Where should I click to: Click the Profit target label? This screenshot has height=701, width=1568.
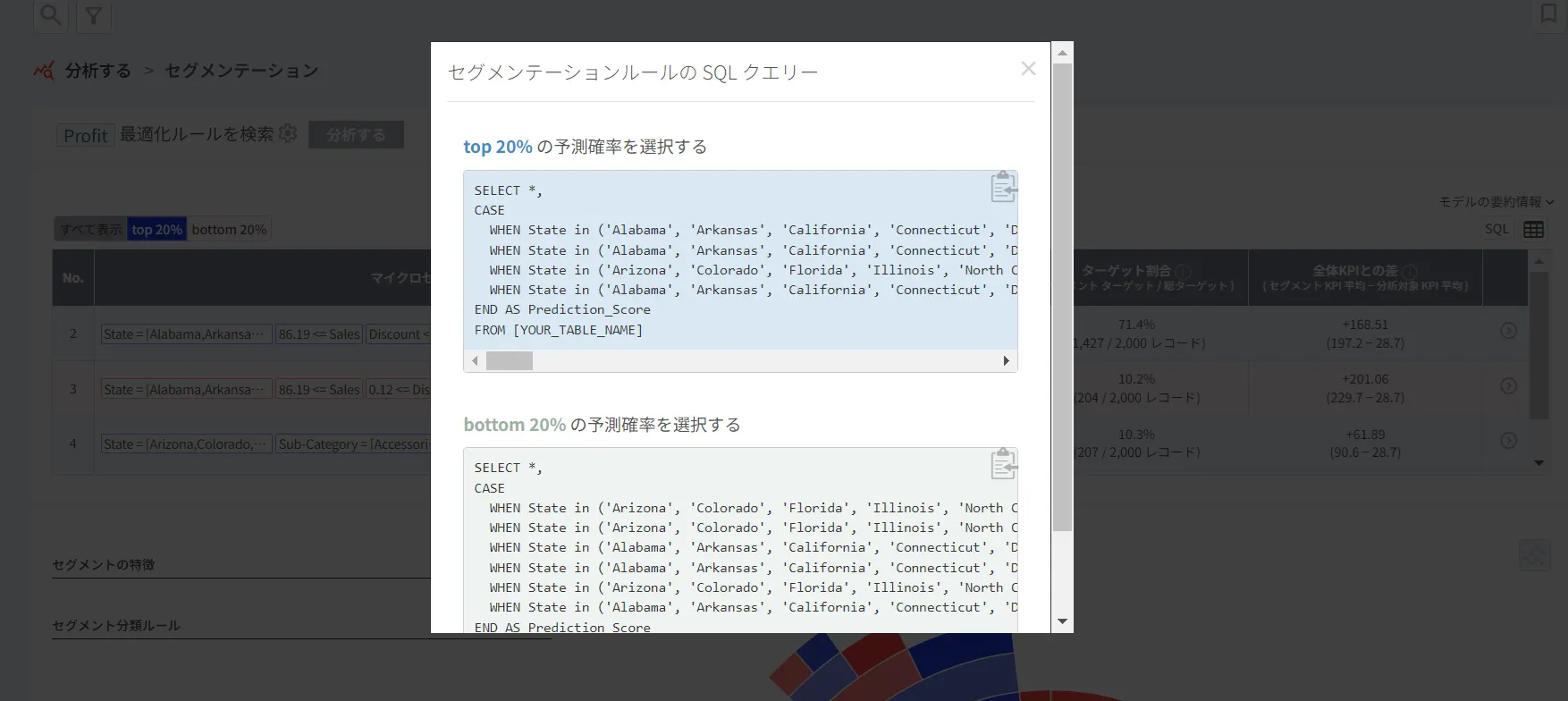(86, 135)
